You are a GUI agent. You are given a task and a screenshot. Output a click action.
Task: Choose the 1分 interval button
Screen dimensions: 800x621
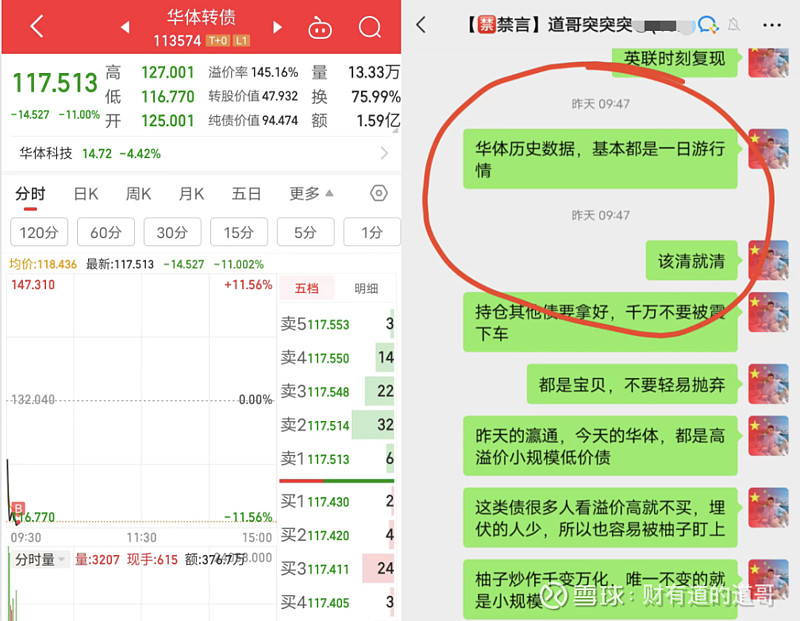pos(372,232)
